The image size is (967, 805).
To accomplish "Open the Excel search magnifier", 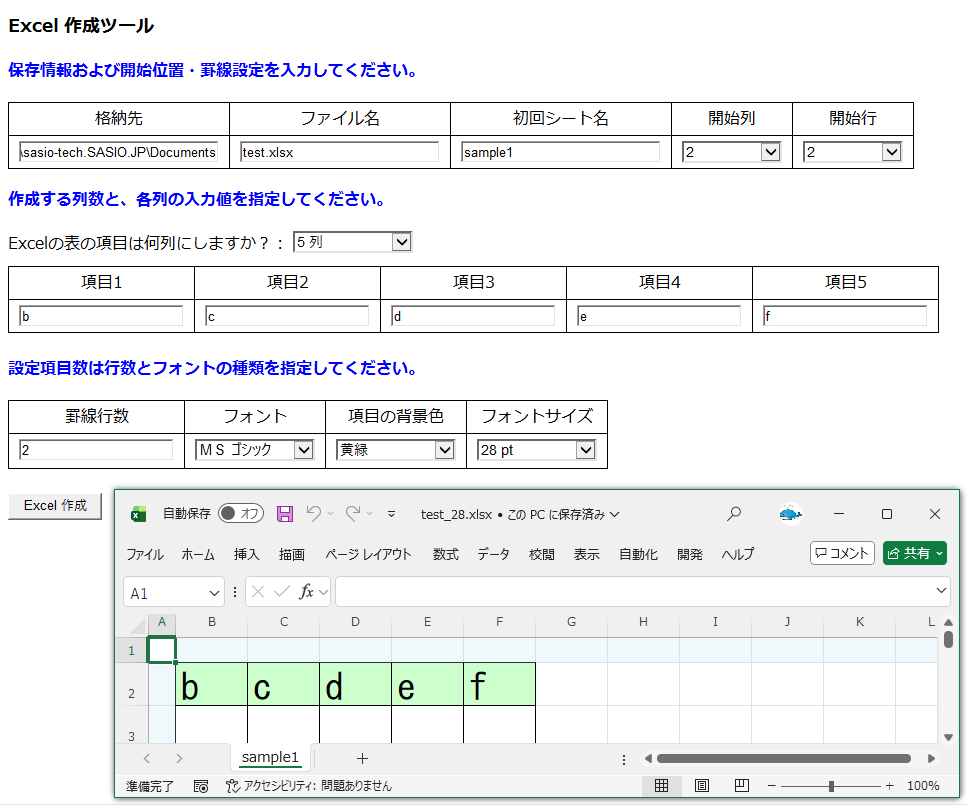I will click(x=734, y=514).
